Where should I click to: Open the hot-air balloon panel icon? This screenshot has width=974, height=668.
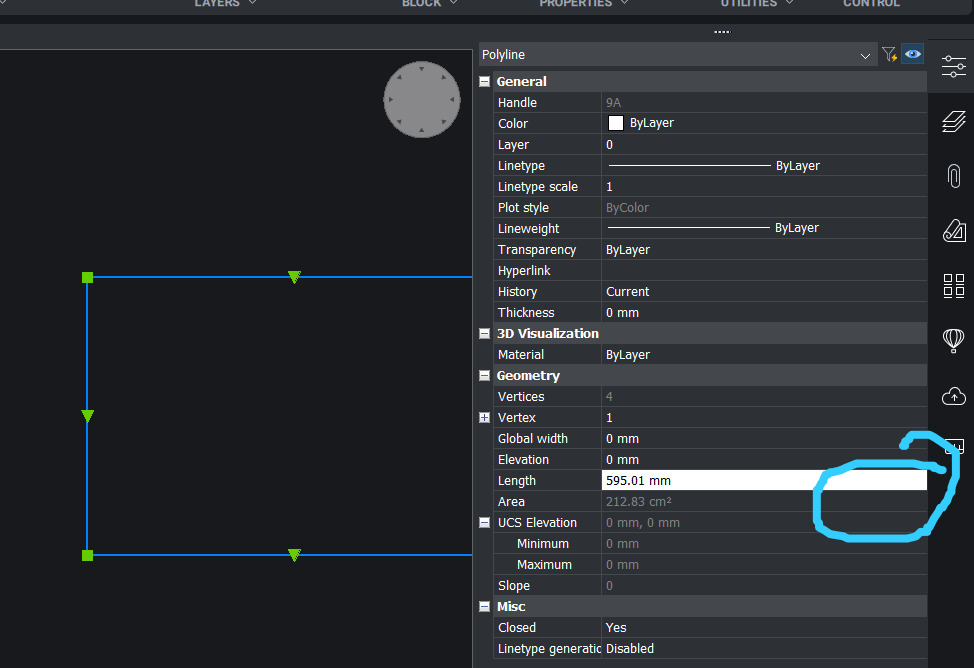pyautogui.click(x=953, y=341)
